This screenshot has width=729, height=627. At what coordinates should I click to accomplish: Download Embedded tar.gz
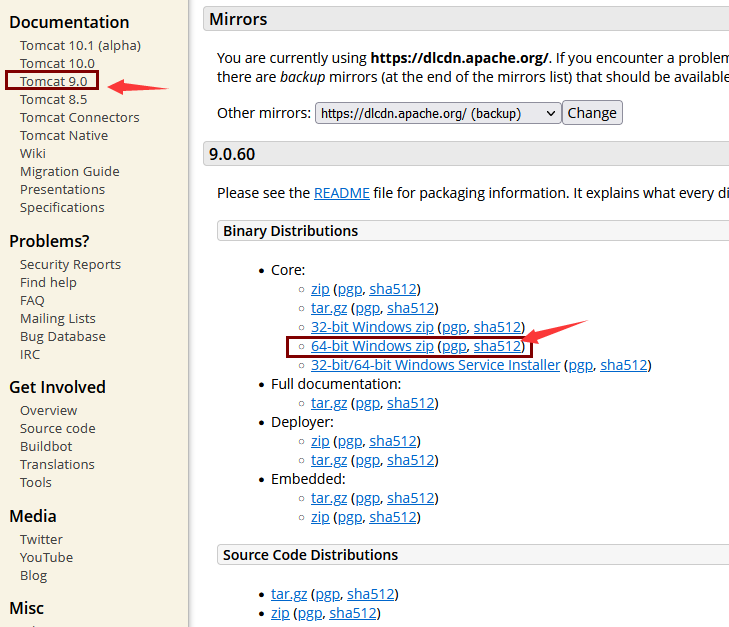click(x=329, y=498)
